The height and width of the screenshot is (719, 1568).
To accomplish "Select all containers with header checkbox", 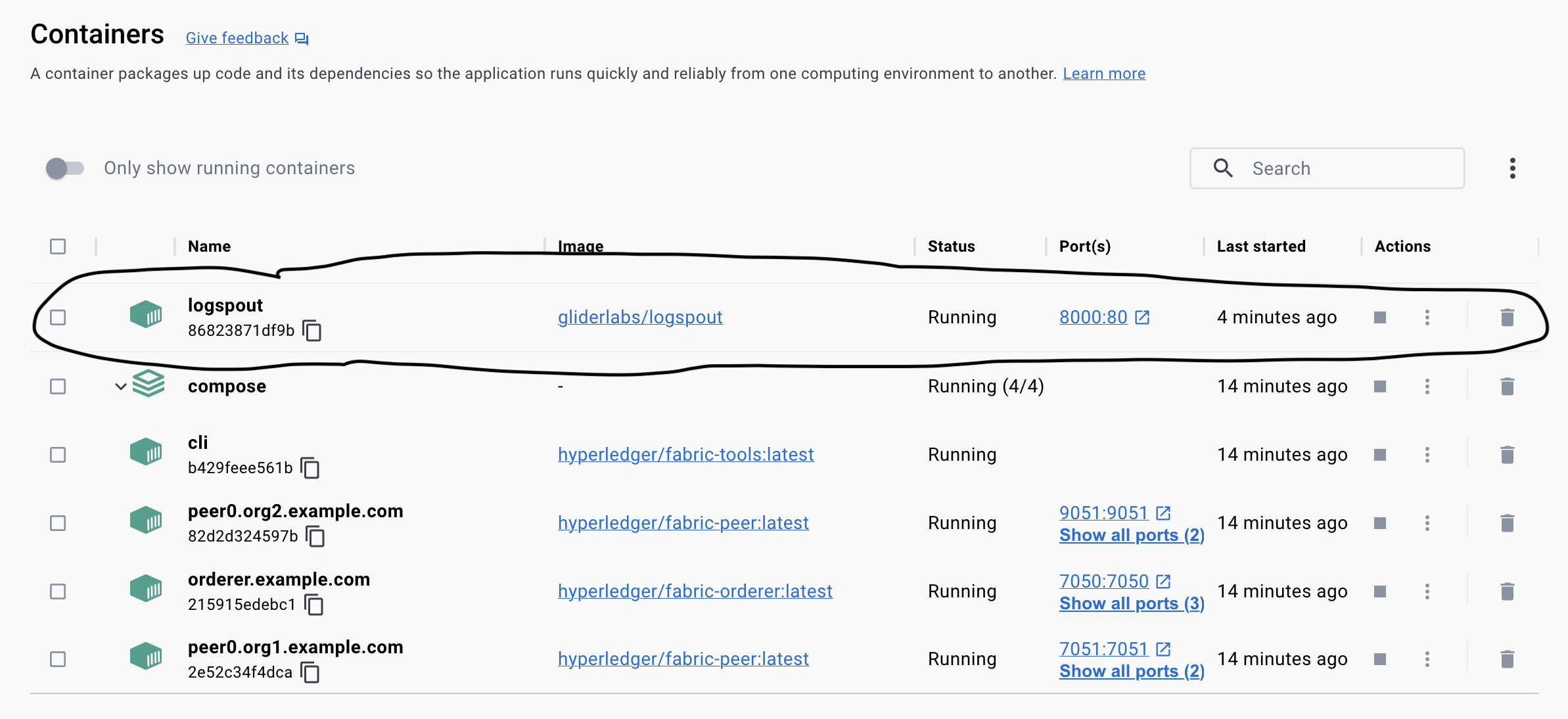I will tap(58, 246).
